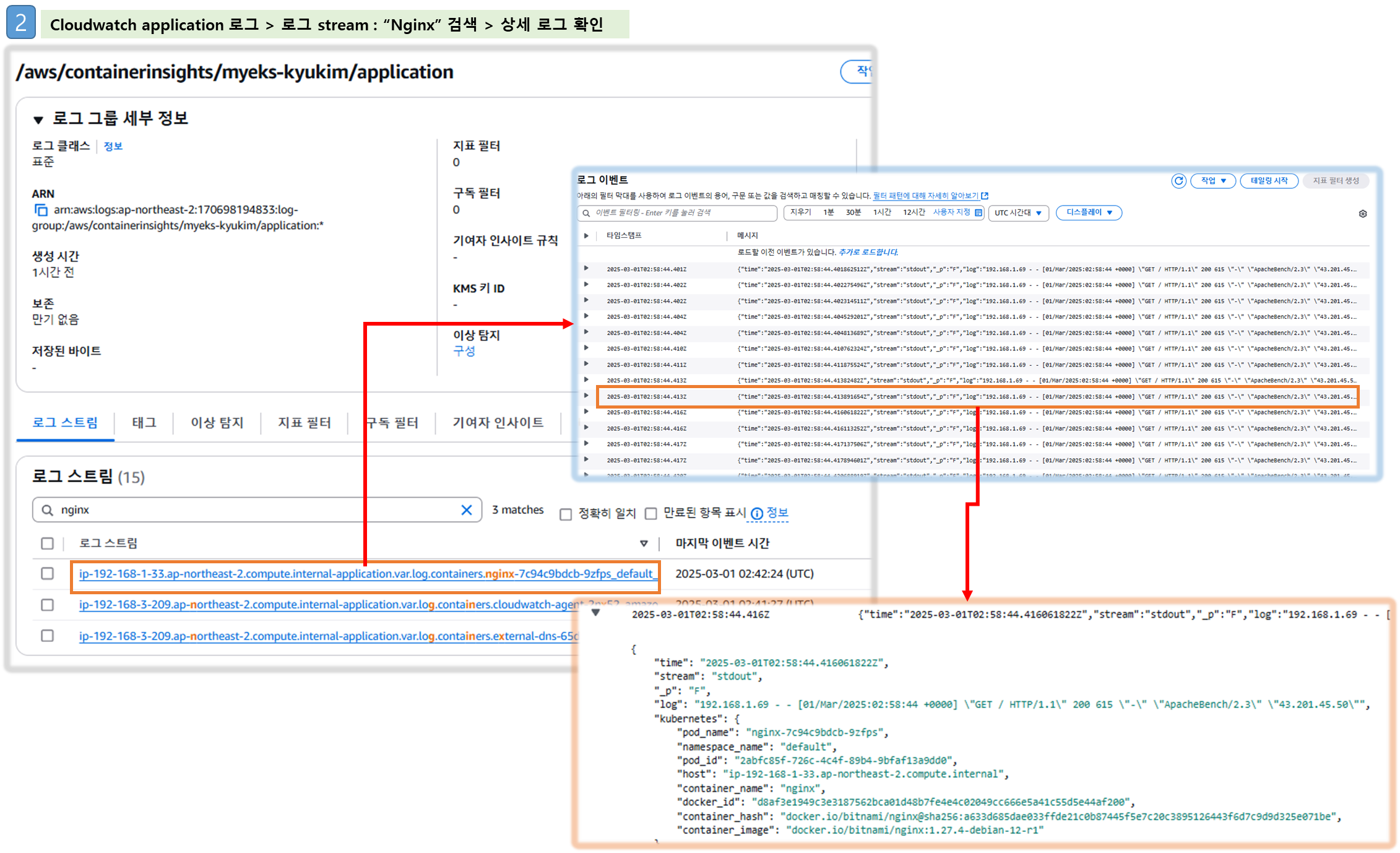Click 추가로 로드합니다 link
This screenshot has width=1400, height=853.
868,252
